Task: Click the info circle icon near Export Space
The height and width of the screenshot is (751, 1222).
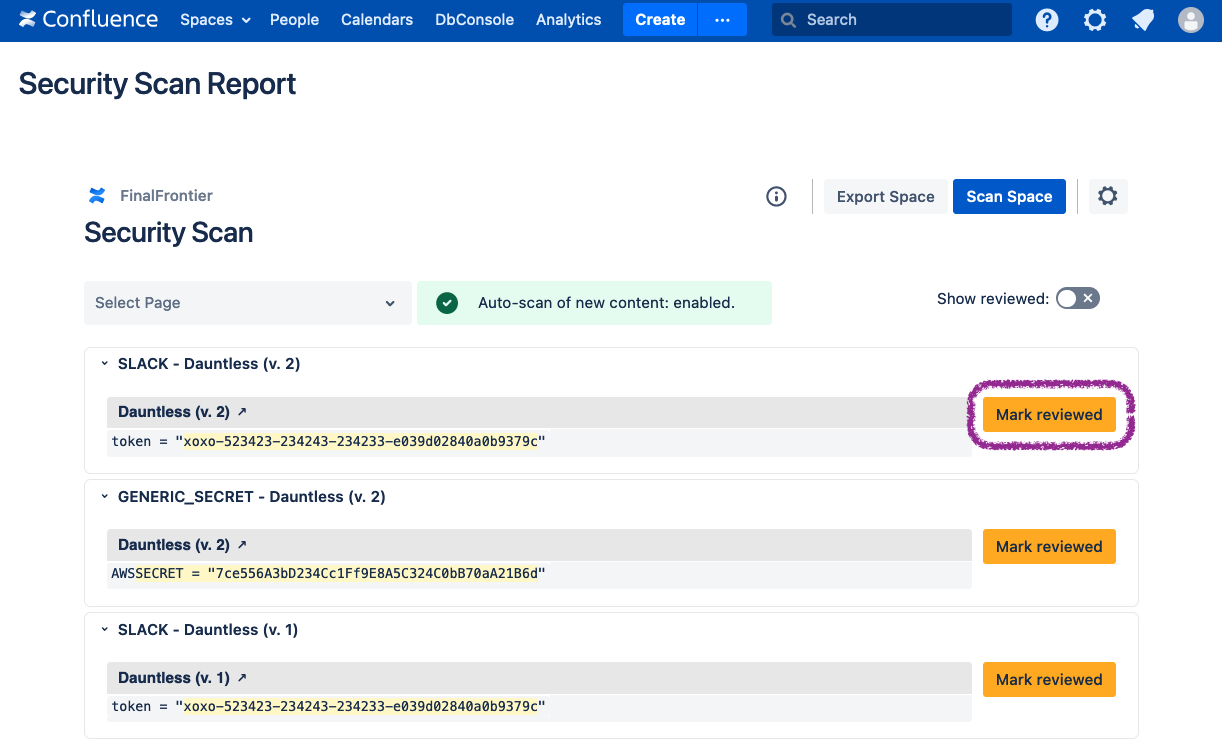Action: [x=776, y=197]
